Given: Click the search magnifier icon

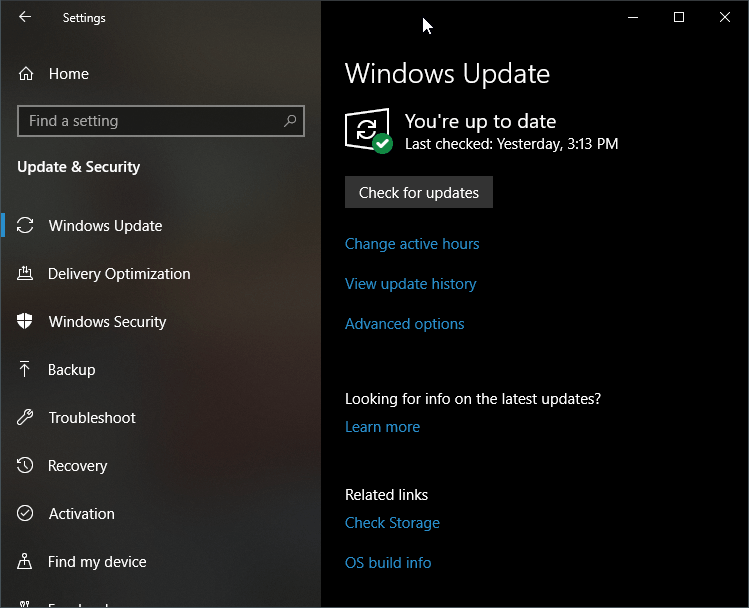Looking at the screenshot, I should coord(290,121).
